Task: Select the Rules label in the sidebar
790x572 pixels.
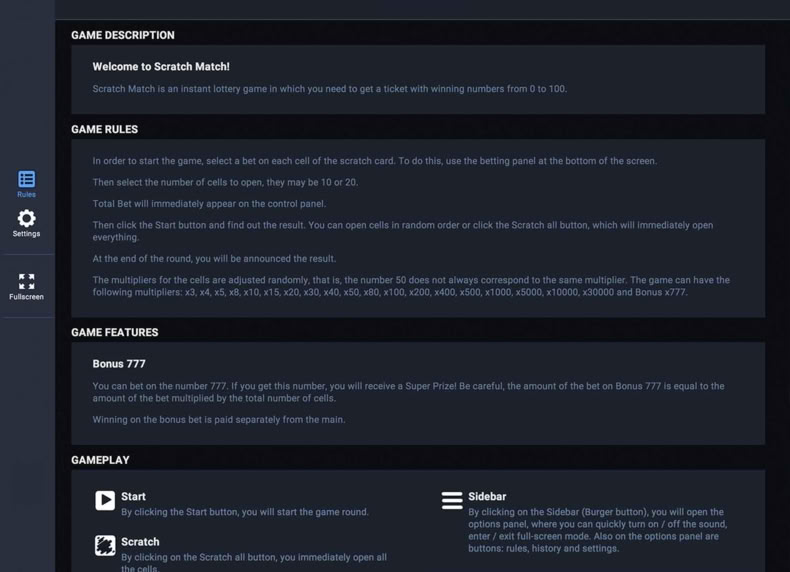Action: pos(26,195)
